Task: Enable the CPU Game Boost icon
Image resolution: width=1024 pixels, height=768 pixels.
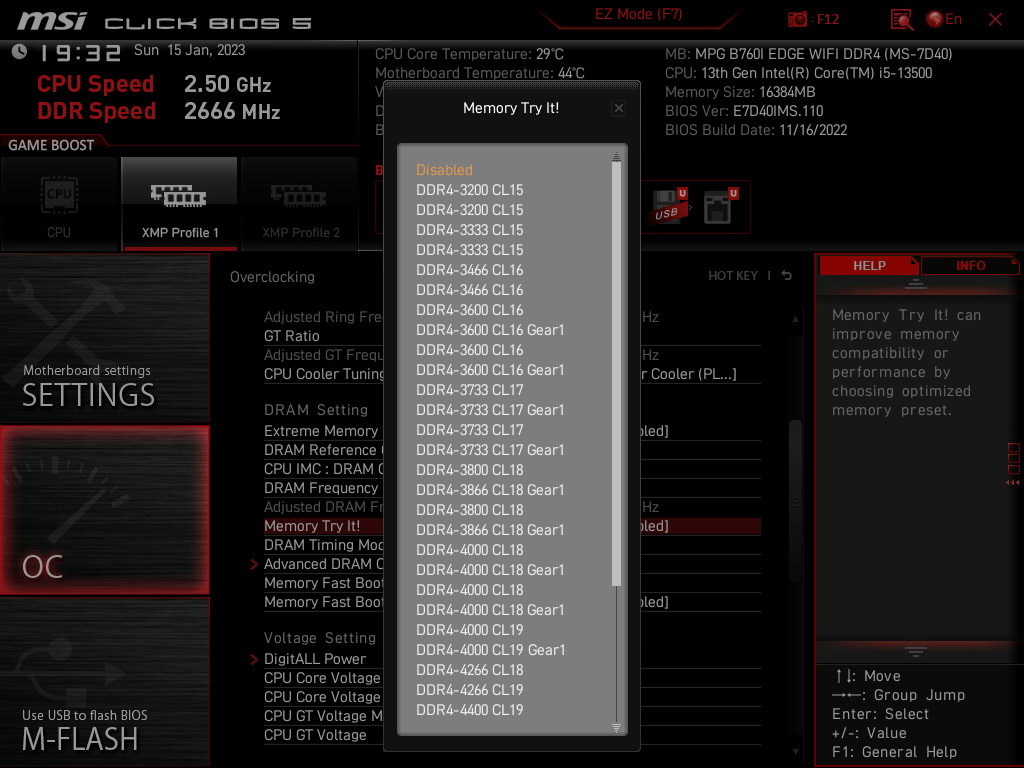Action: point(59,204)
